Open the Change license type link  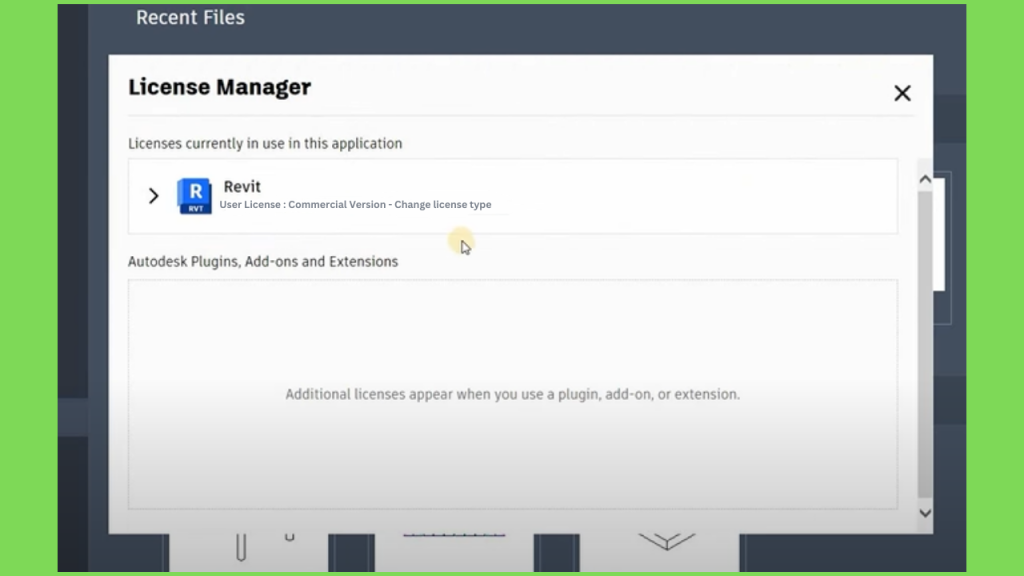coord(443,204)
